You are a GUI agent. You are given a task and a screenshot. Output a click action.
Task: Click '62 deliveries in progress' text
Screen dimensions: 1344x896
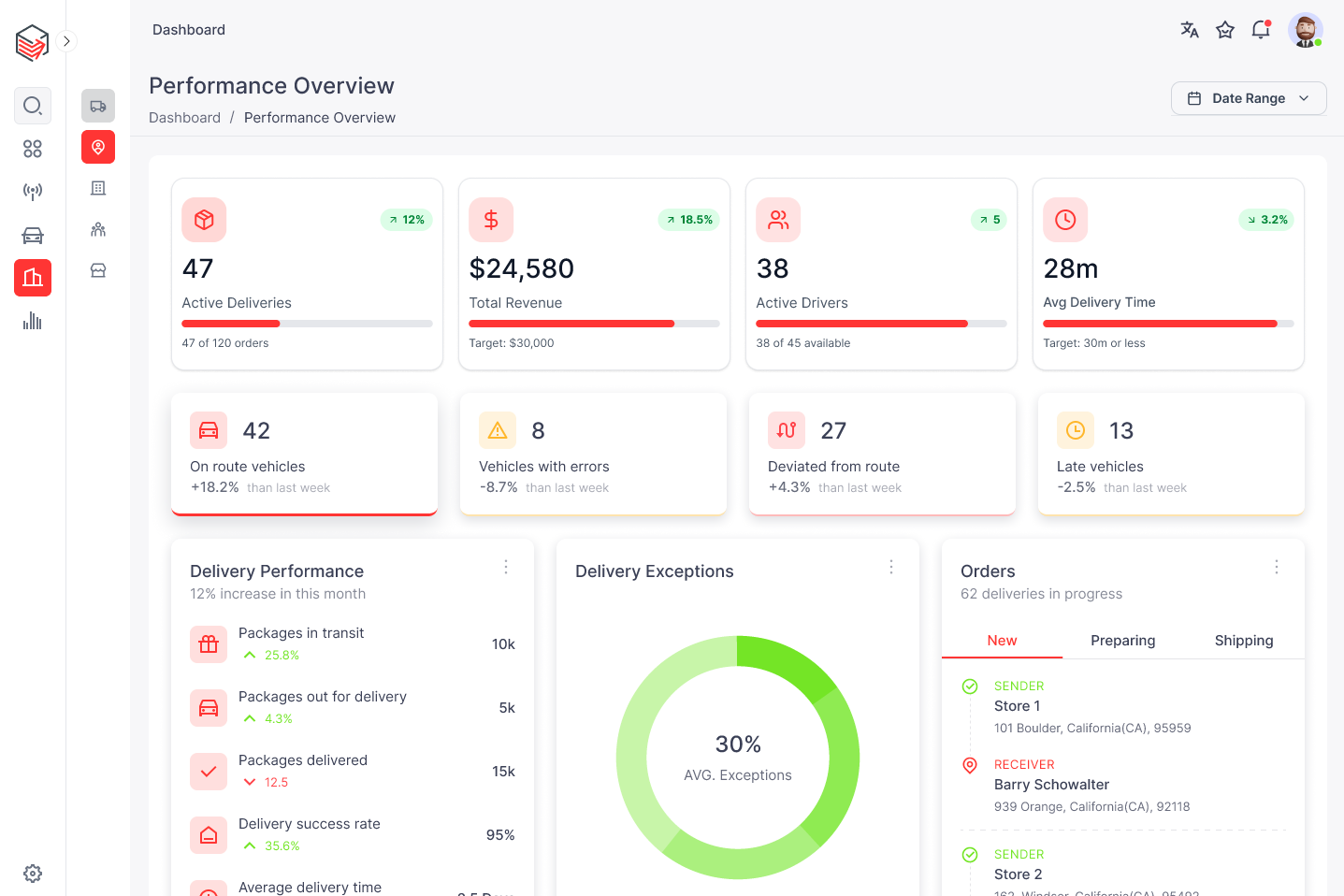tap(1041, 594)
